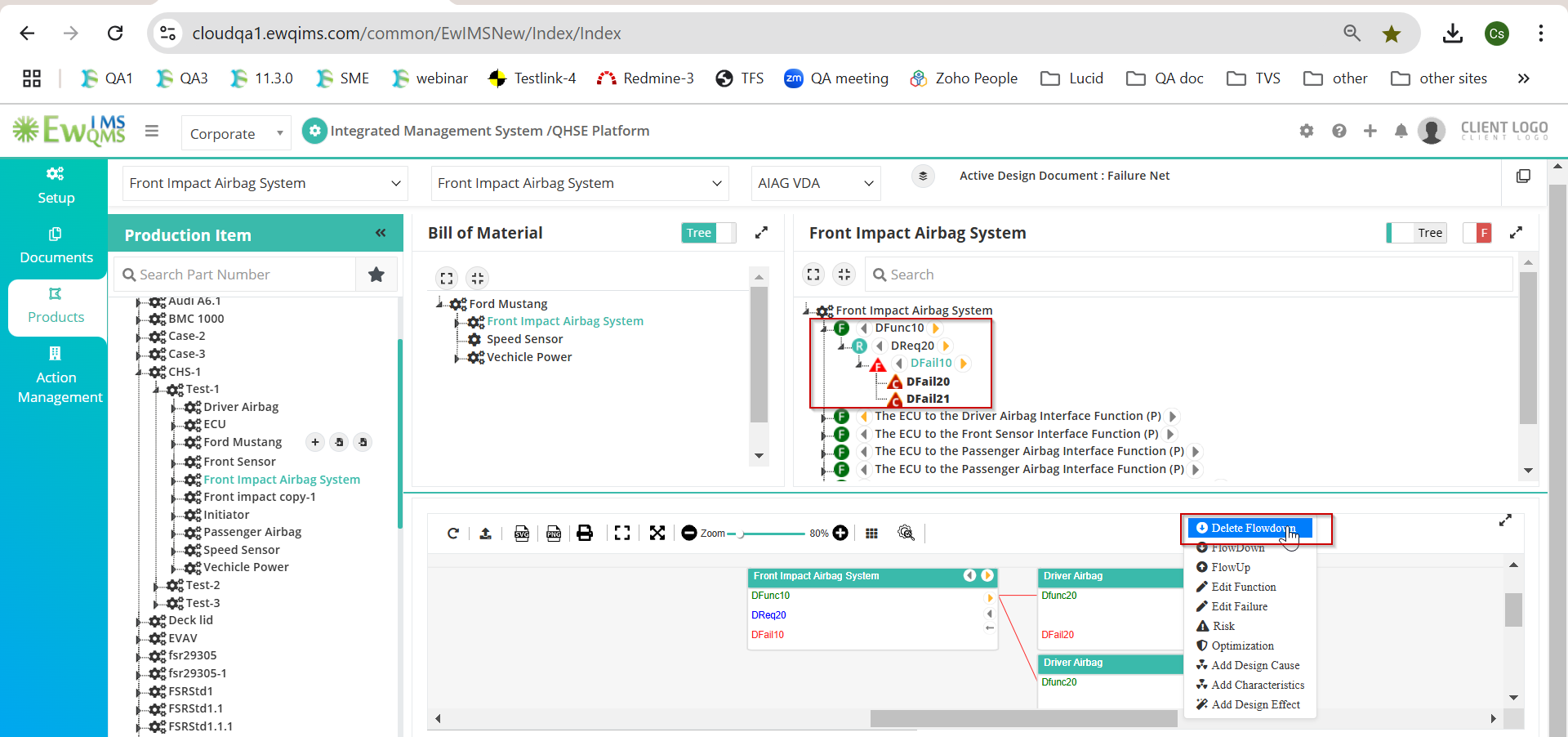Open the second Front Impact Airbag System dropdown
1568x737 pixels.
pyautogui.click(x=580, y=183)
